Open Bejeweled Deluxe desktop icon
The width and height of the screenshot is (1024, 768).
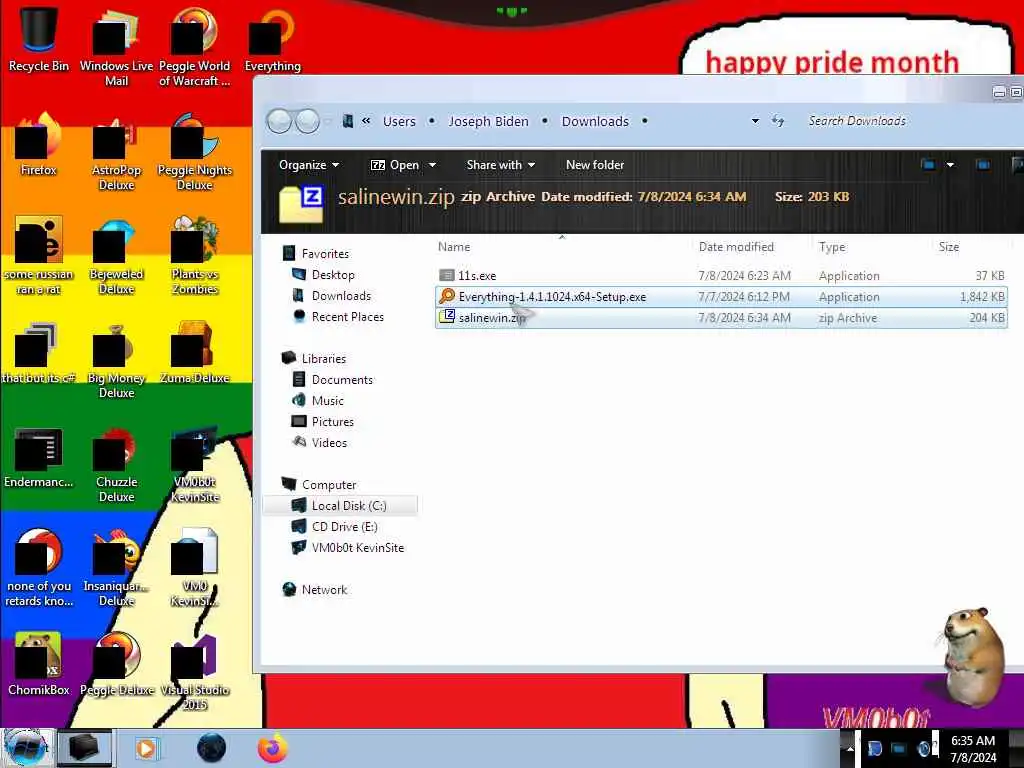click(116, 256)
